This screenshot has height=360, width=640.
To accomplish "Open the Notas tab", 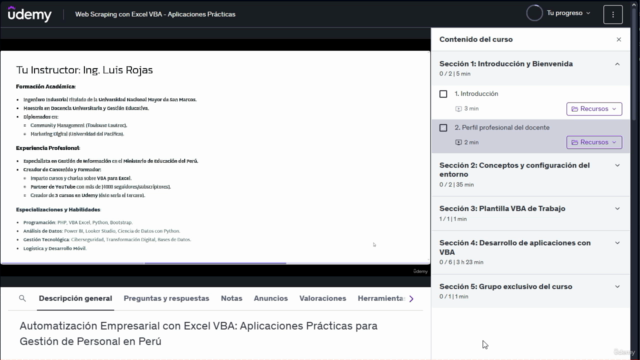I will click(231, 299).
